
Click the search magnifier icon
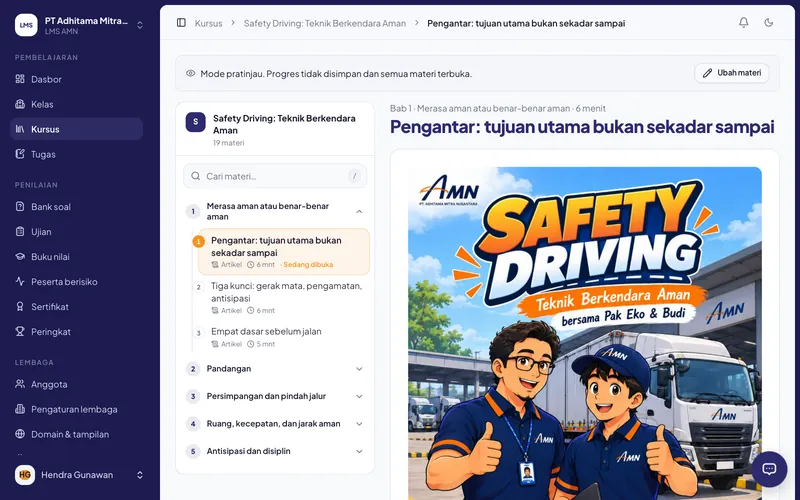(x=195, y=176)
